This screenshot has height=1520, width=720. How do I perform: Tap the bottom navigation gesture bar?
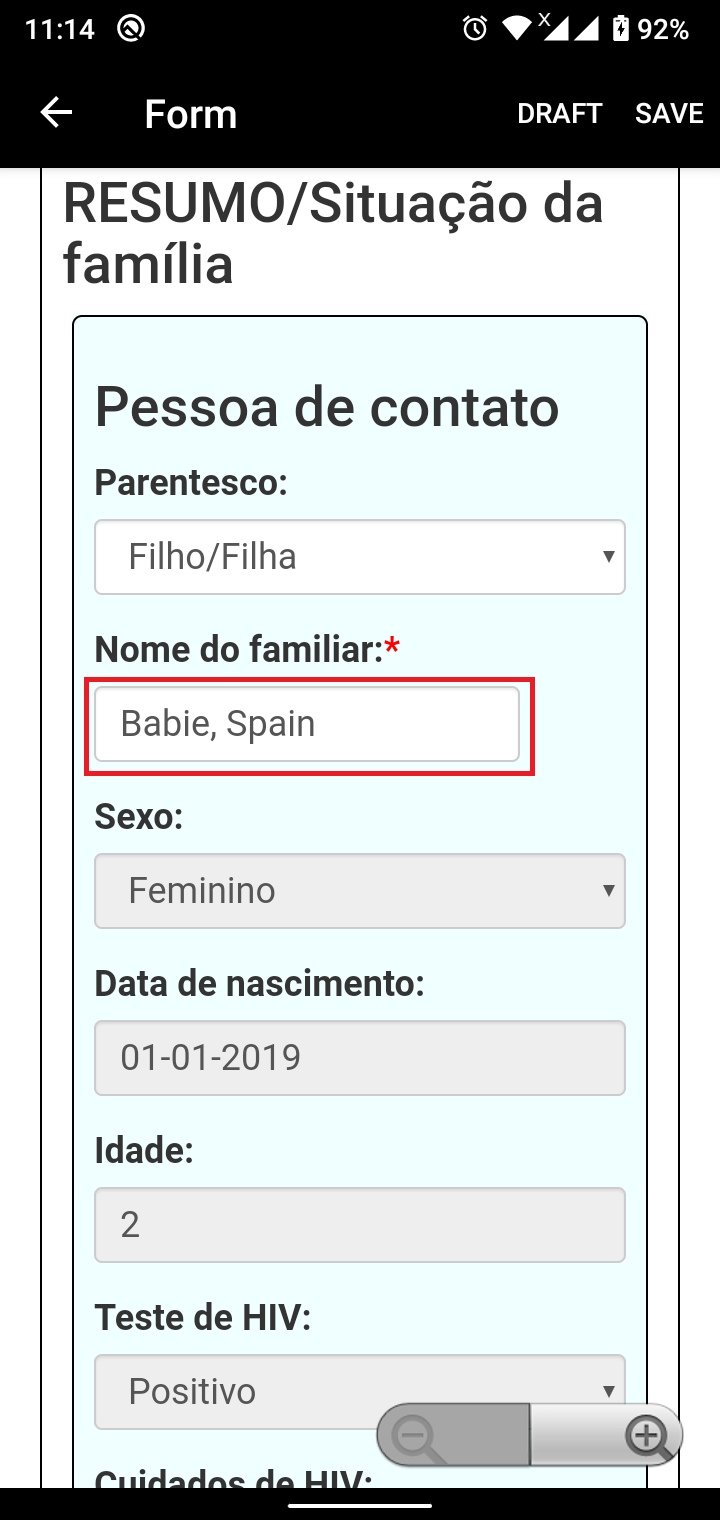point(360,1504)
